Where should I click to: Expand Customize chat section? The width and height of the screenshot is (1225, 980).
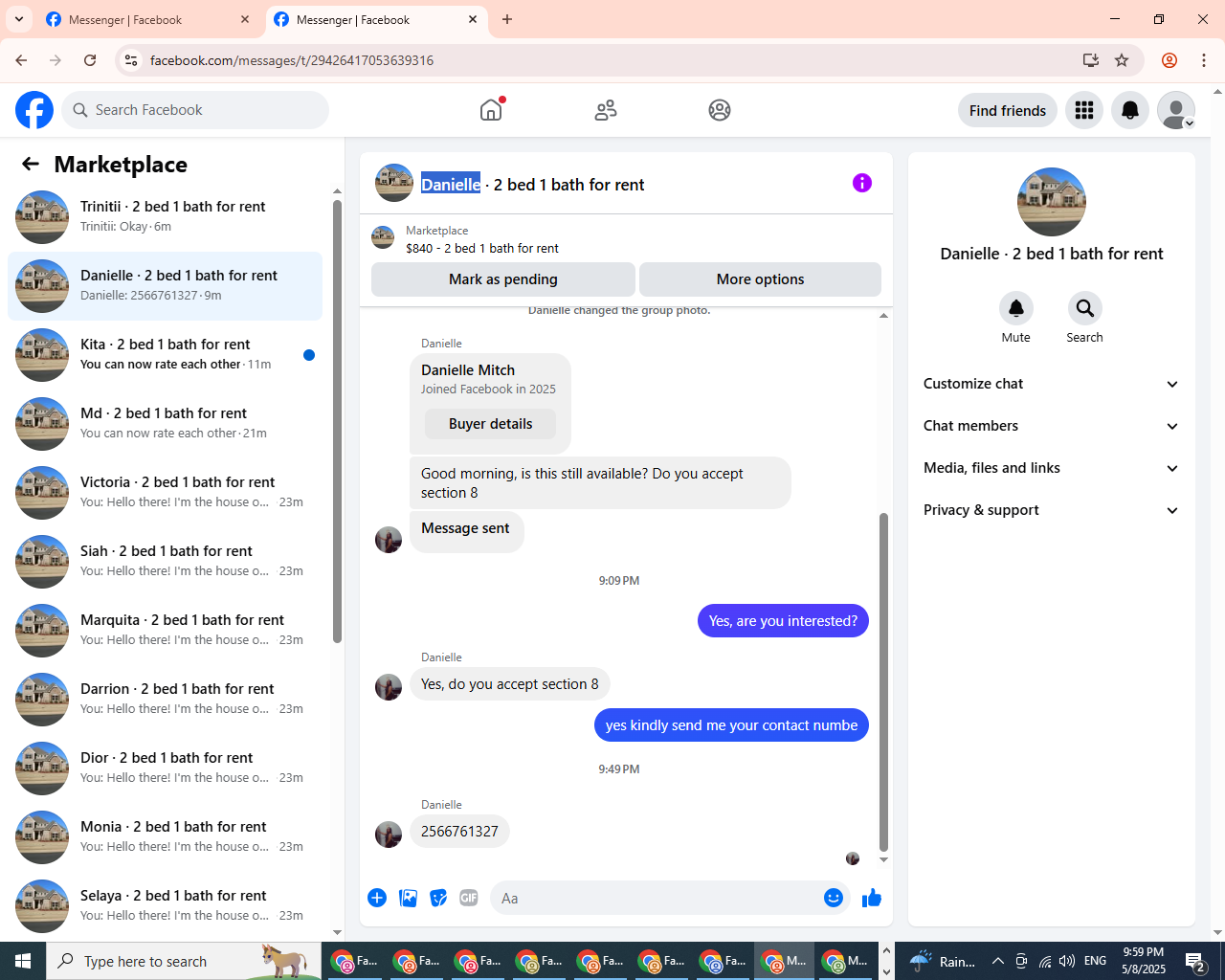(1051, 384)
